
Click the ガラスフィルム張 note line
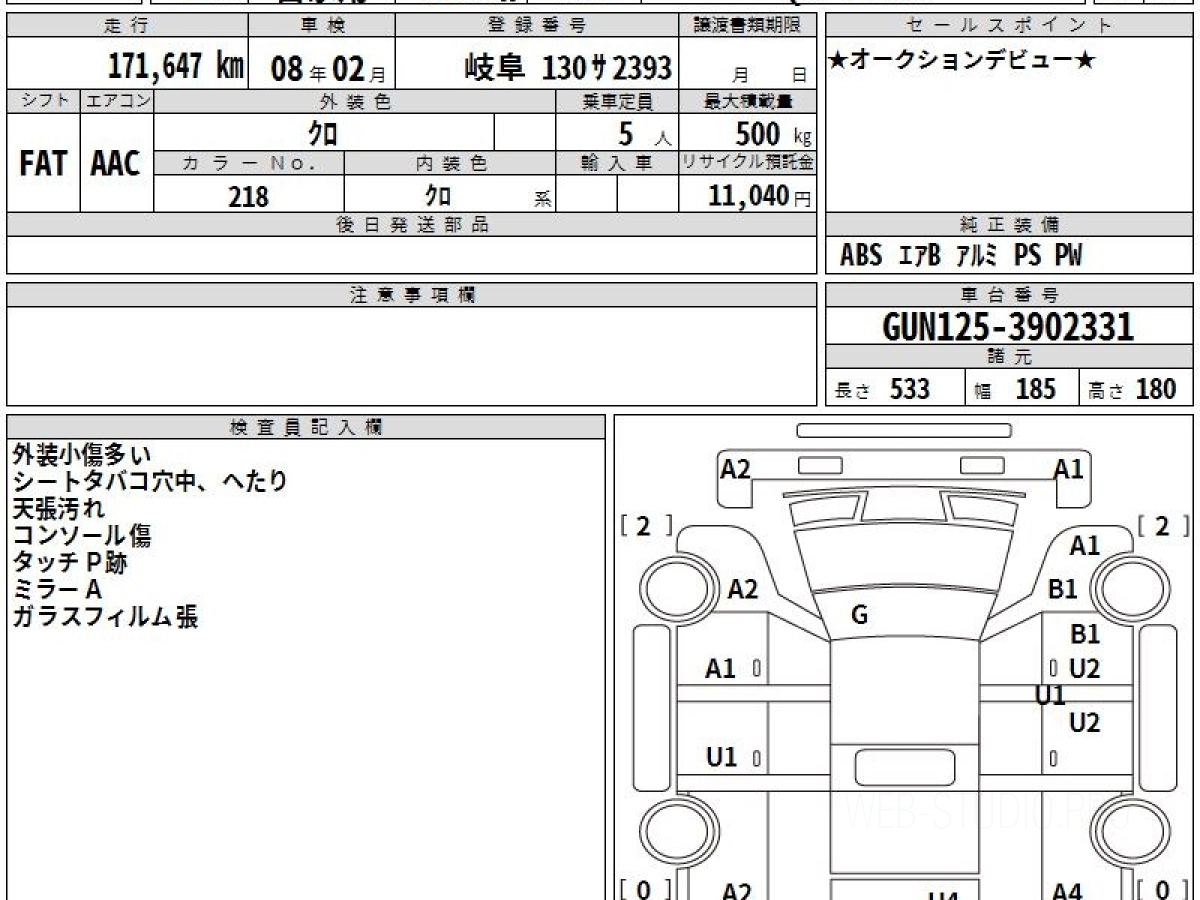(105, 617)
